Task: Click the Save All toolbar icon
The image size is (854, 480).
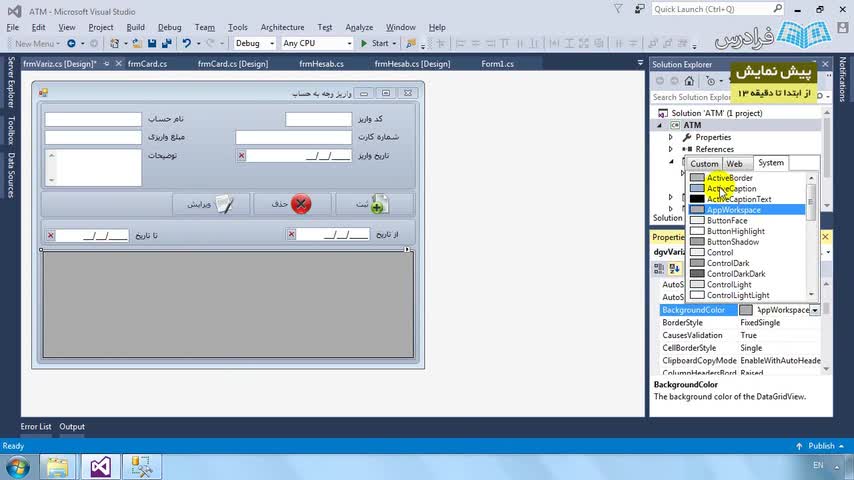Action: tap(167, 43)
